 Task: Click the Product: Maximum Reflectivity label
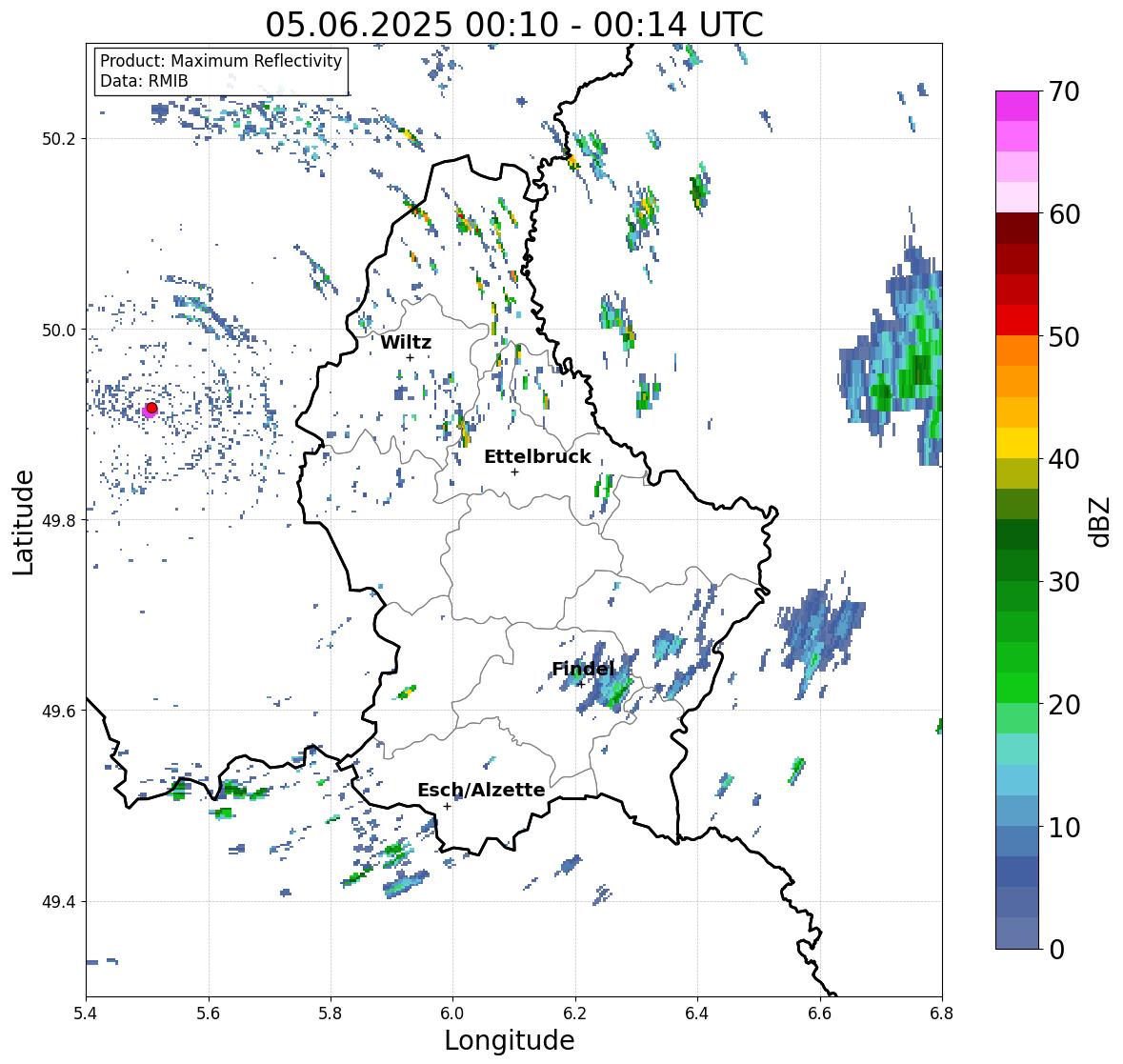coord(221,61)
